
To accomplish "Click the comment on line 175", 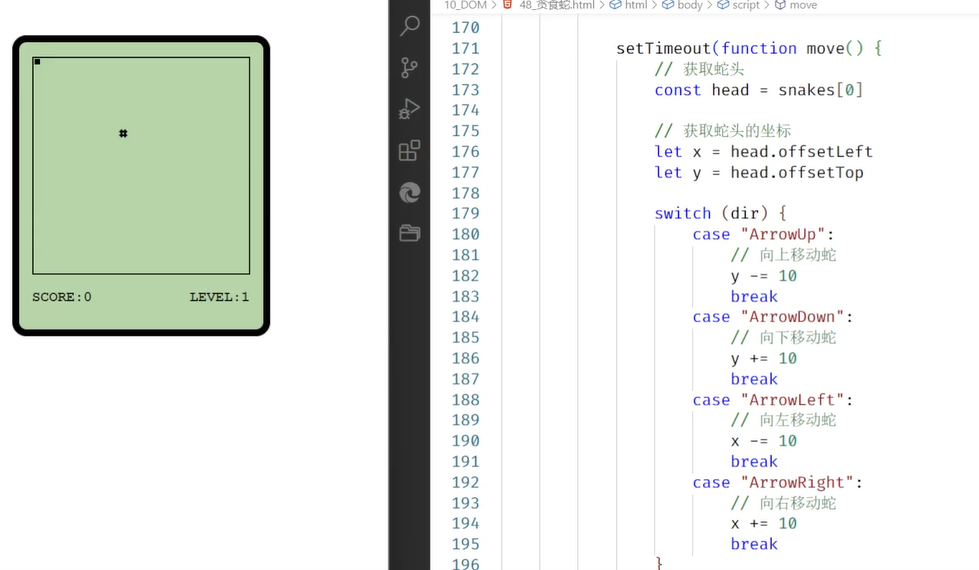I will [x=723, y=131].
